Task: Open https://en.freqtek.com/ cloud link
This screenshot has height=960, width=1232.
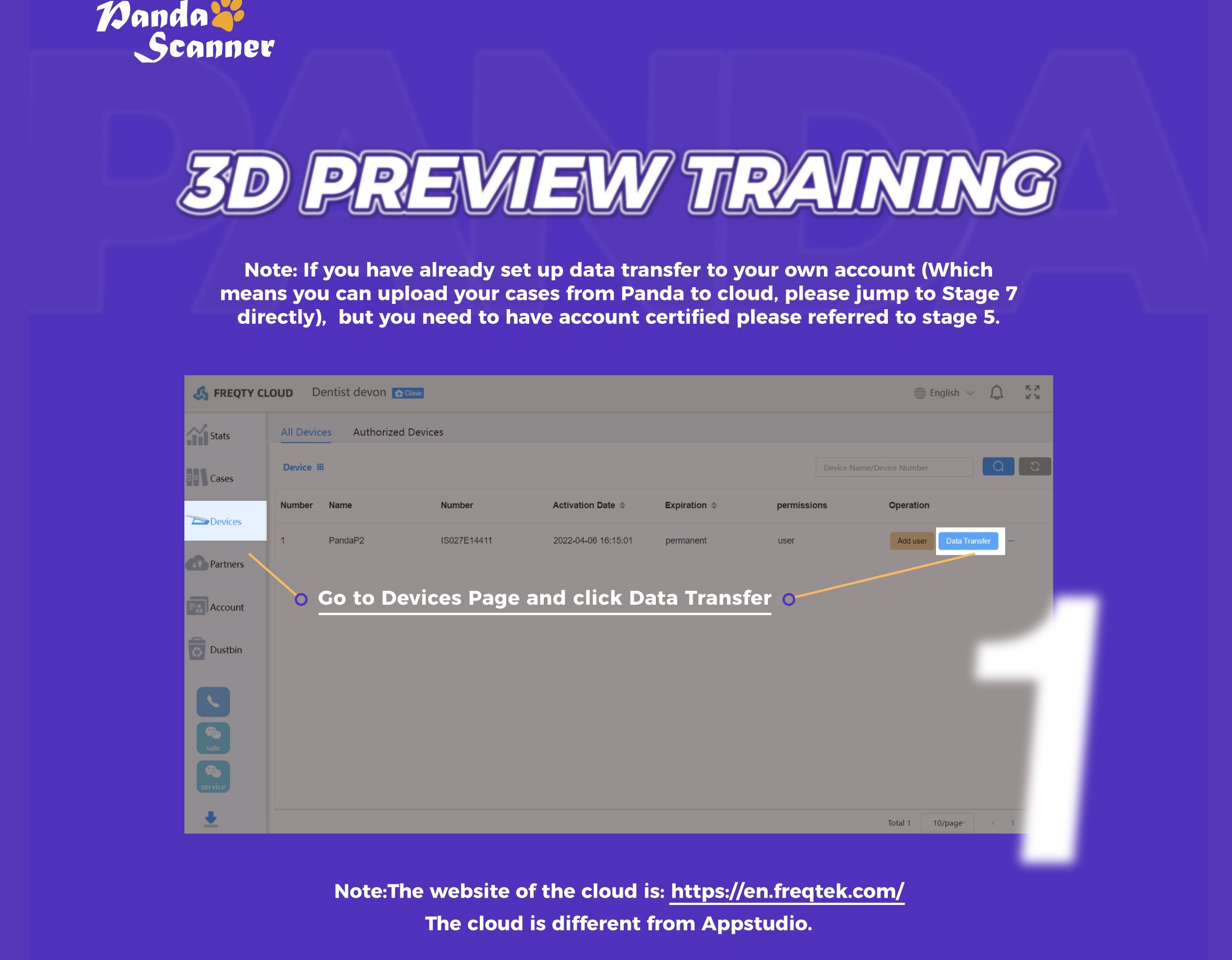Action: 786,891
